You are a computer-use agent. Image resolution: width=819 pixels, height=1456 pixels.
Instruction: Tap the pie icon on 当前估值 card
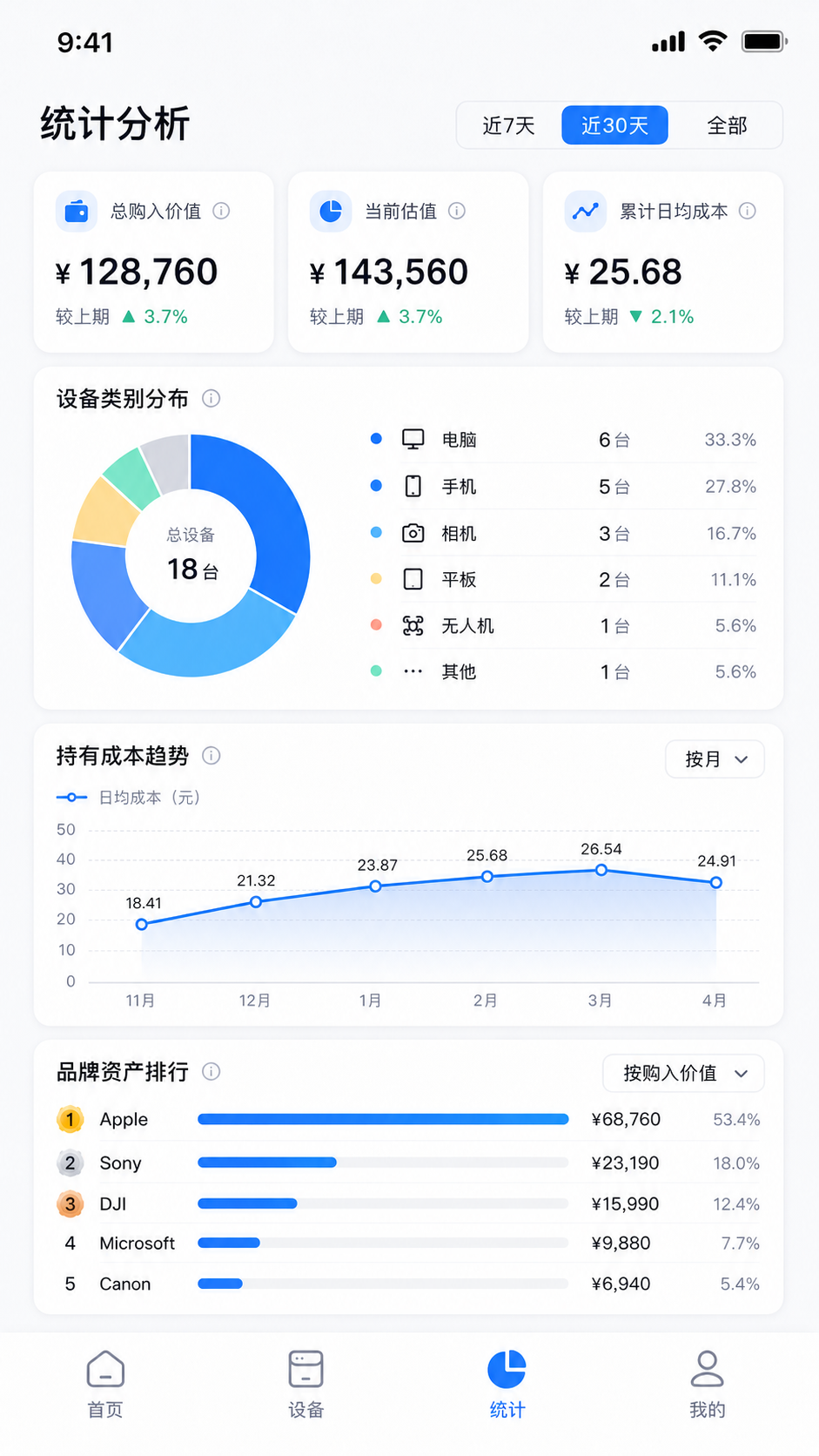click(x=331, y=211)
